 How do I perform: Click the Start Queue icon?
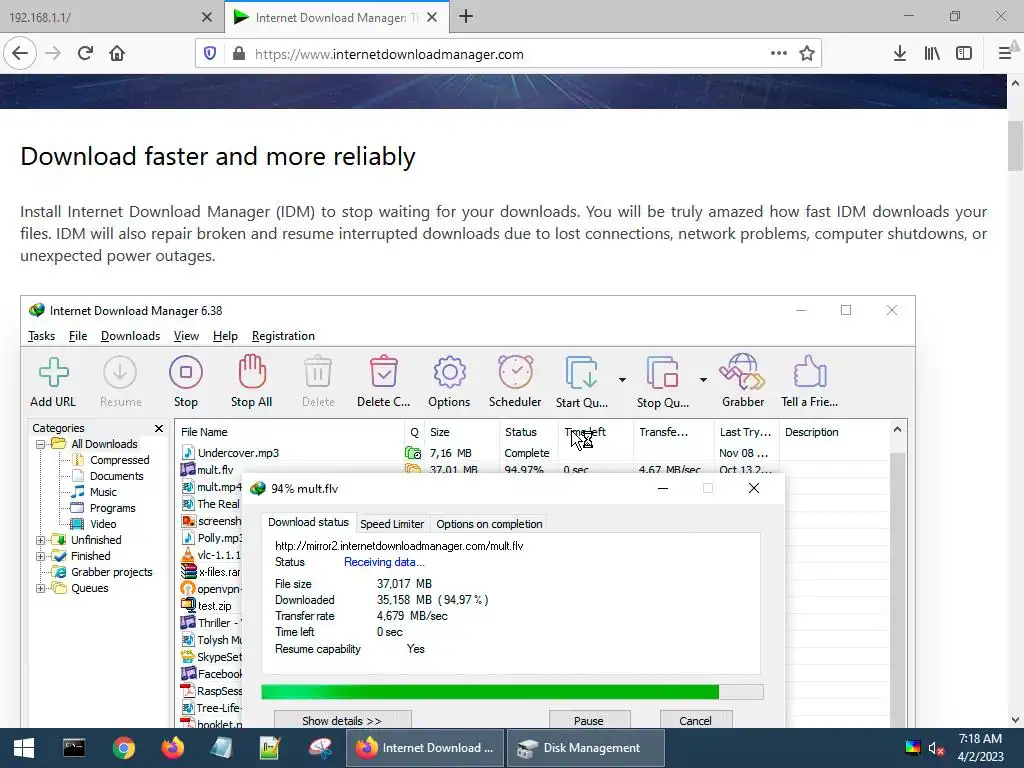pos(581,373)
